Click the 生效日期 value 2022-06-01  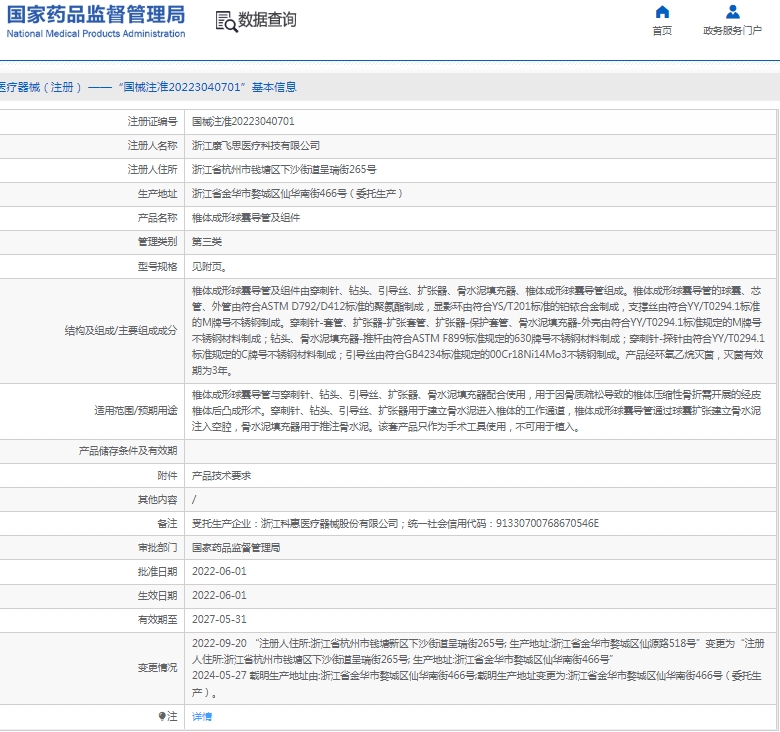tap(219, 595)
